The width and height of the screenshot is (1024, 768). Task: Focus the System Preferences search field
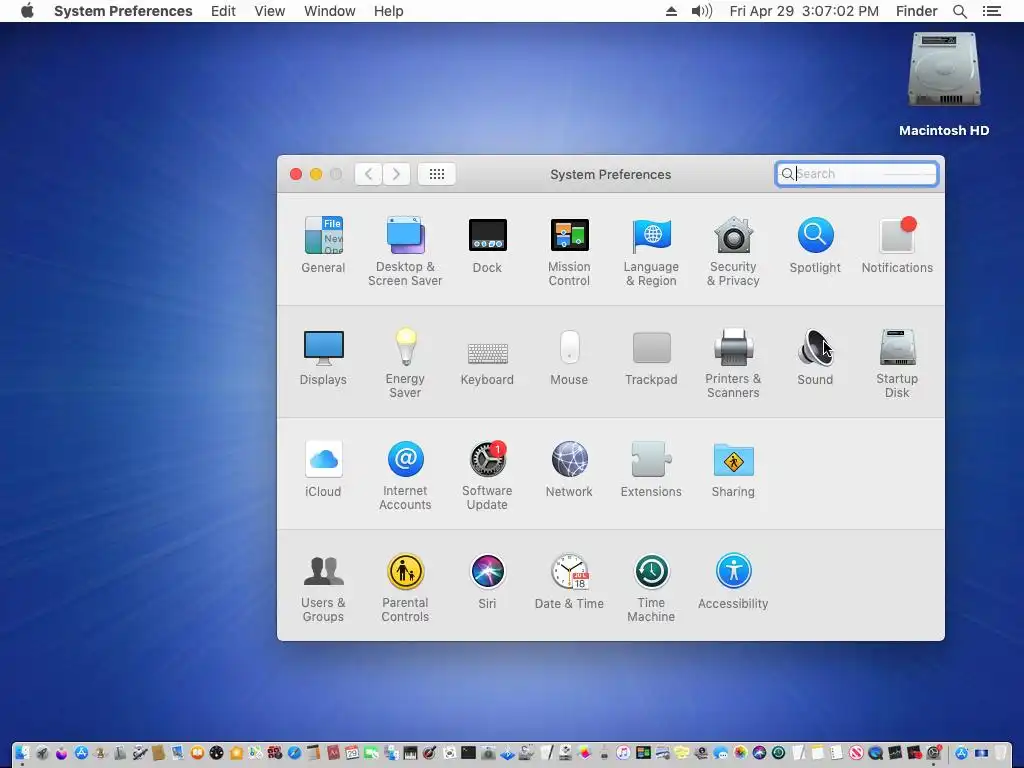[857, 174]
